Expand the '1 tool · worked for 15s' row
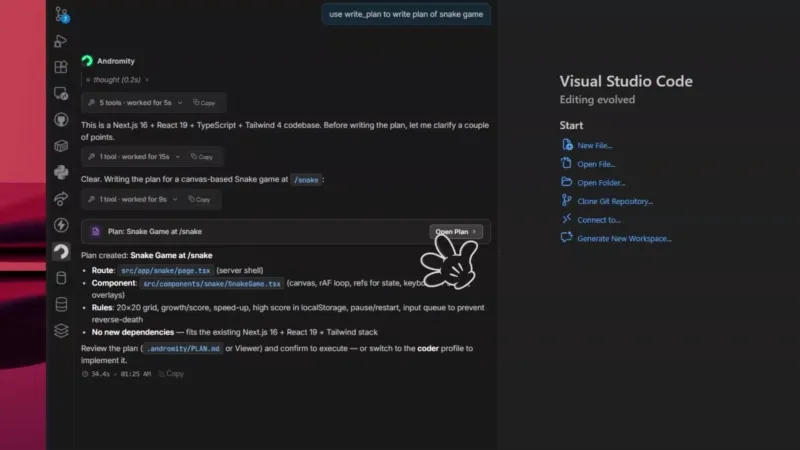Screen dimensions: 800x450 (x=135, y=157)
